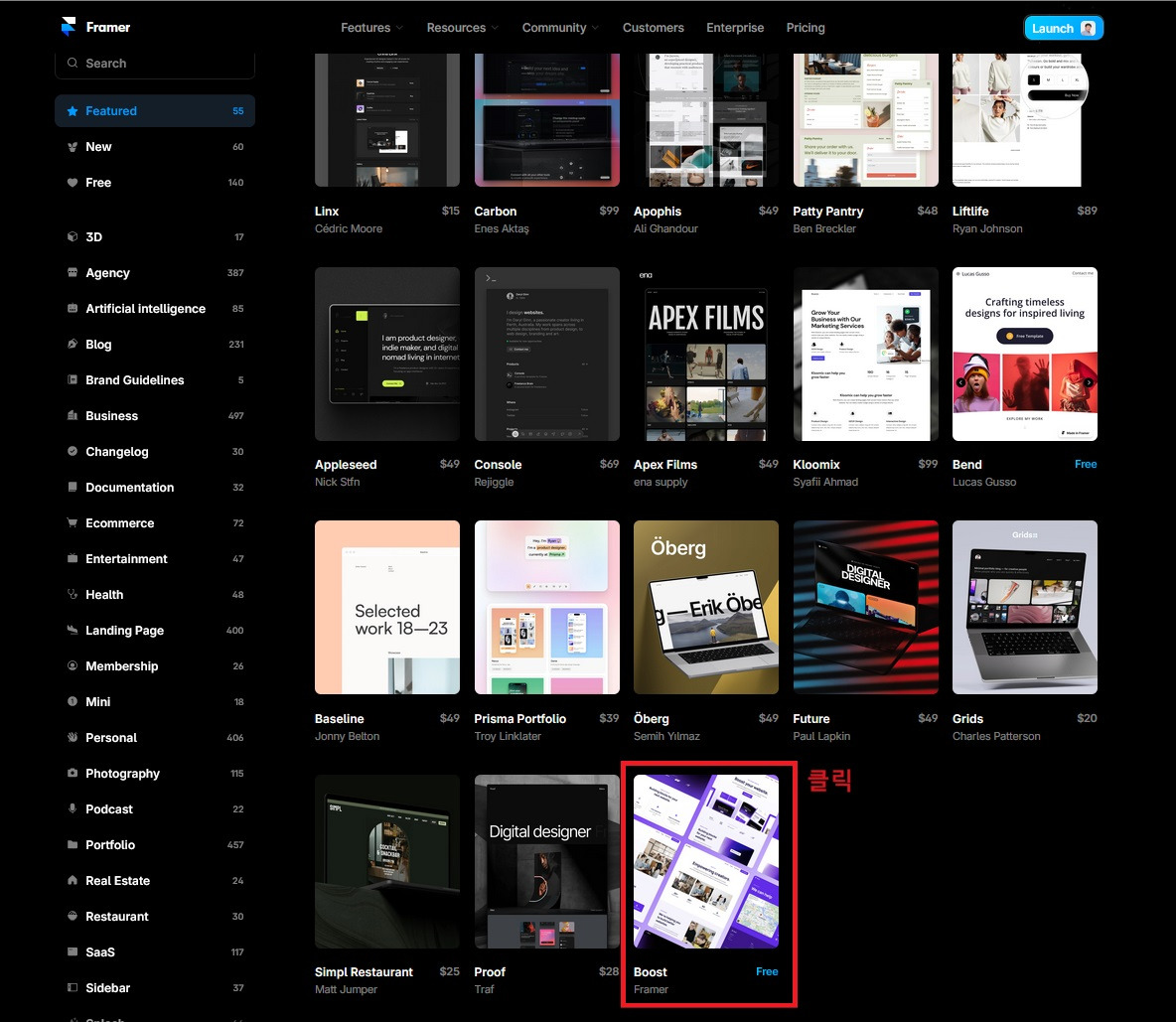Click the Portfolio folder icon
The height and width of the screenshot is (1022, 1176).
tap(72, 844)
